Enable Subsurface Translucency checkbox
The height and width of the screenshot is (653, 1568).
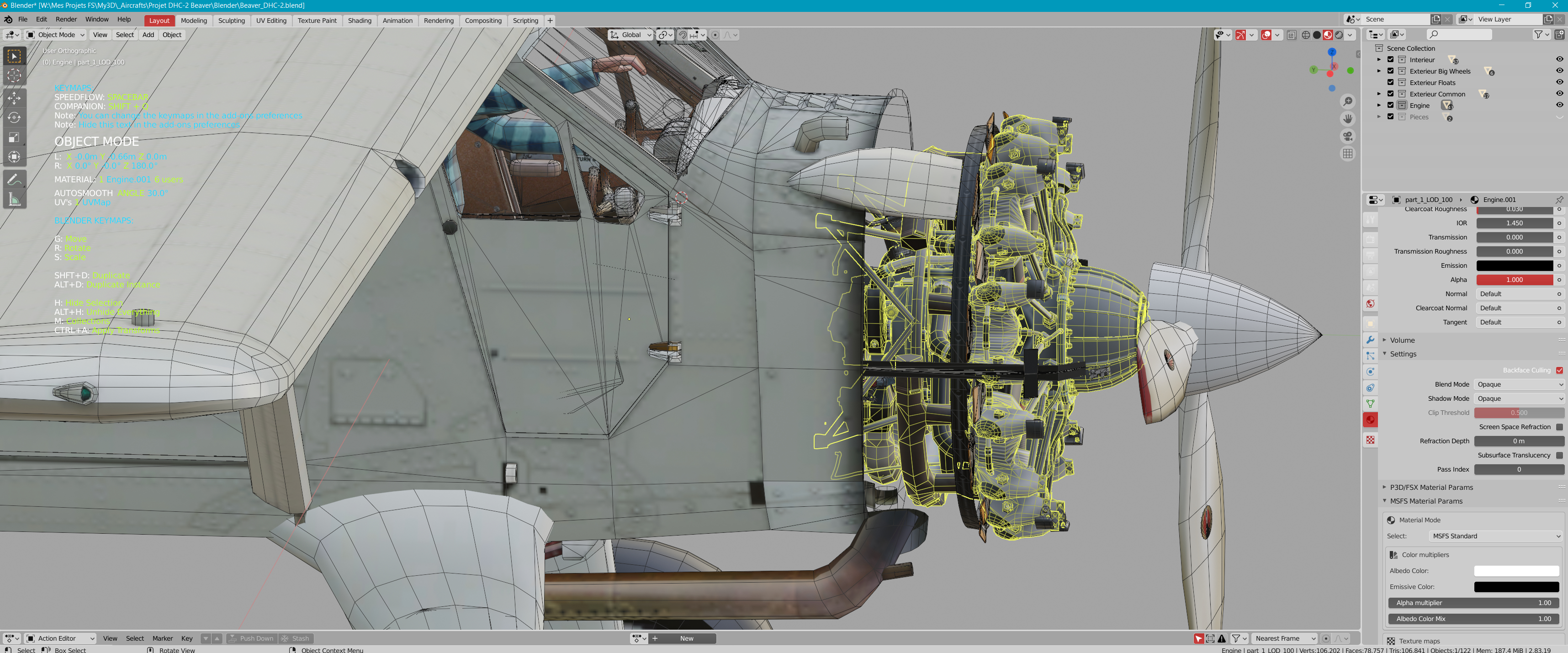[x=1559, y=455]
